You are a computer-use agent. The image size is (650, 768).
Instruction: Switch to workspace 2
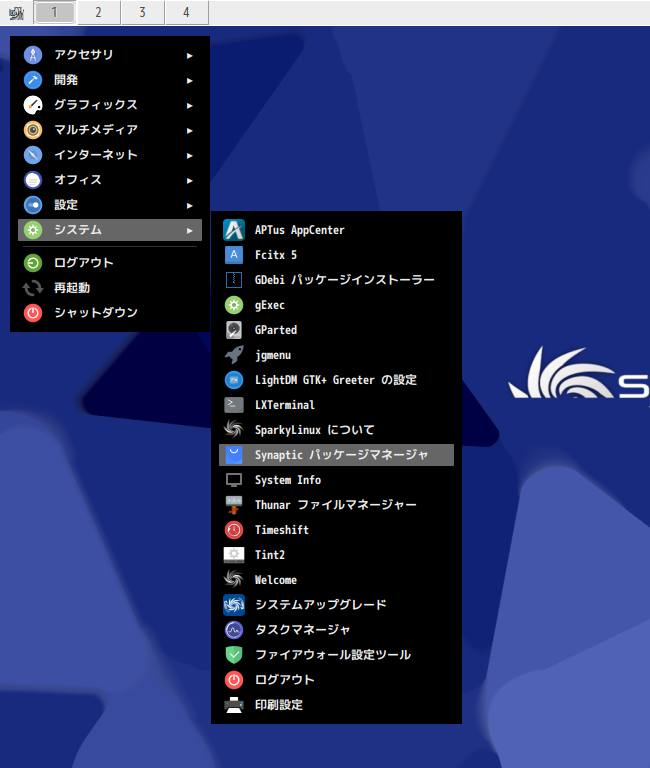click(98, 12)
